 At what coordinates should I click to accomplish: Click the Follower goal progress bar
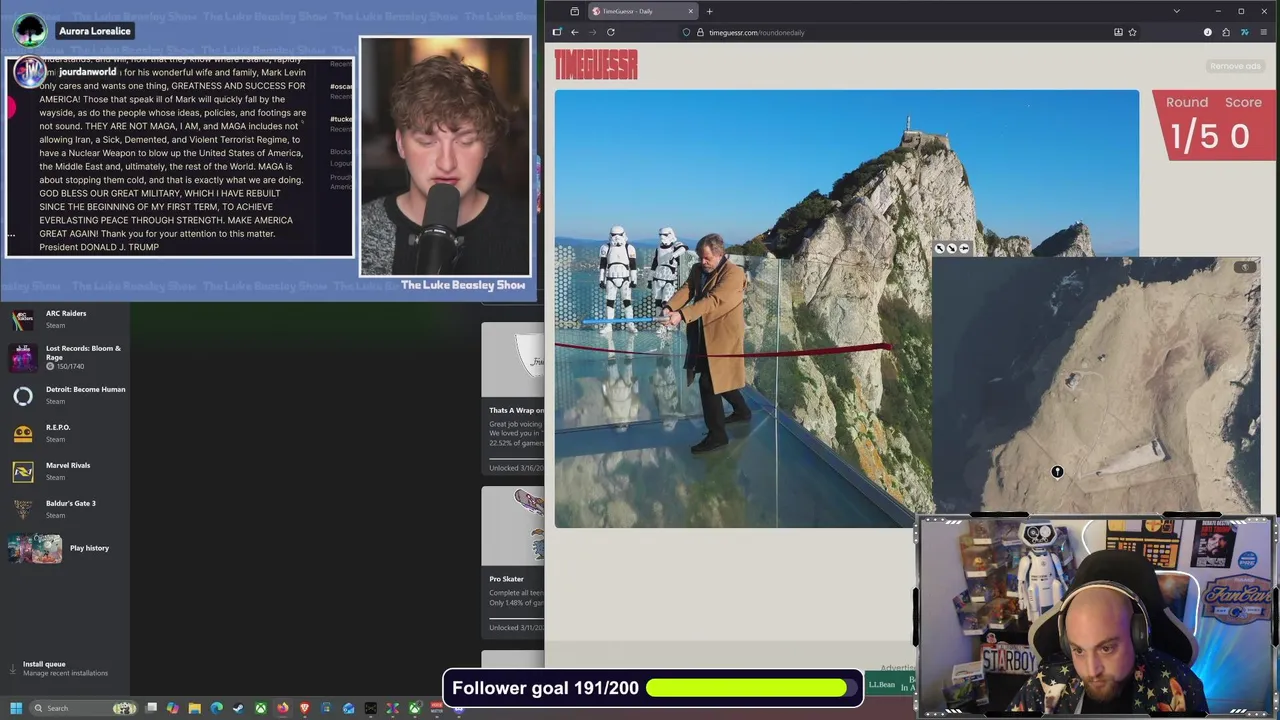pos(752,688)
